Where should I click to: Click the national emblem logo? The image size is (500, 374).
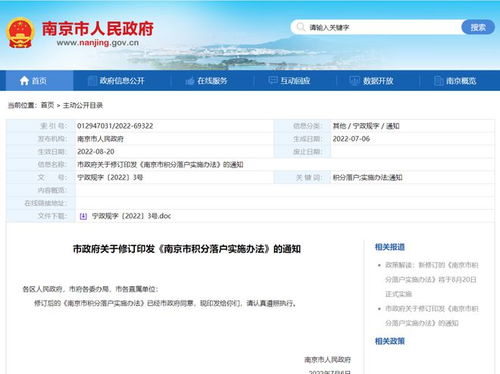tap(20, 33)
